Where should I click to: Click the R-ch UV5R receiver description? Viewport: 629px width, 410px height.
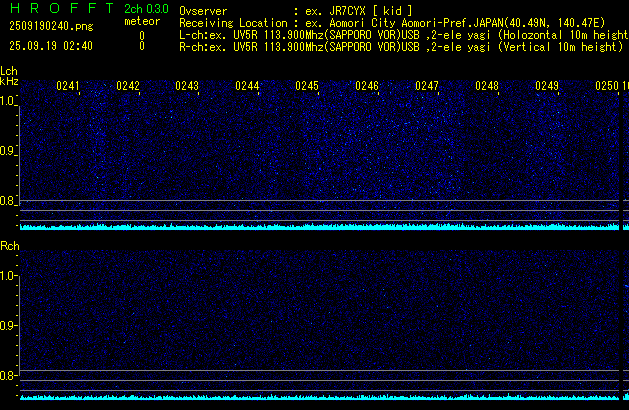(400, 46)
